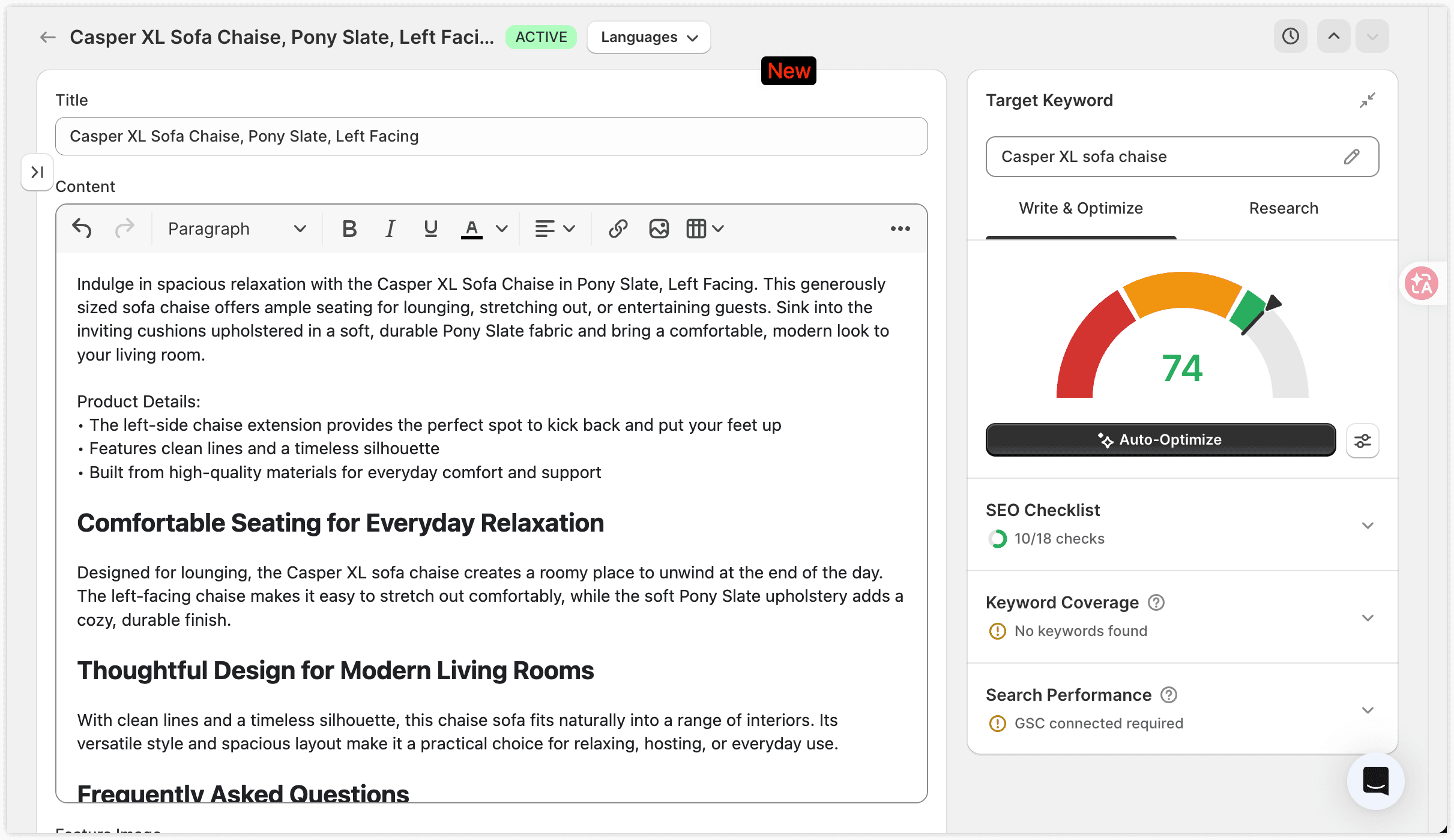Image resolution: width=1454 pixels, height=840 pixels.
Task: Open the history clock icon
Action: pos(1291,36)
